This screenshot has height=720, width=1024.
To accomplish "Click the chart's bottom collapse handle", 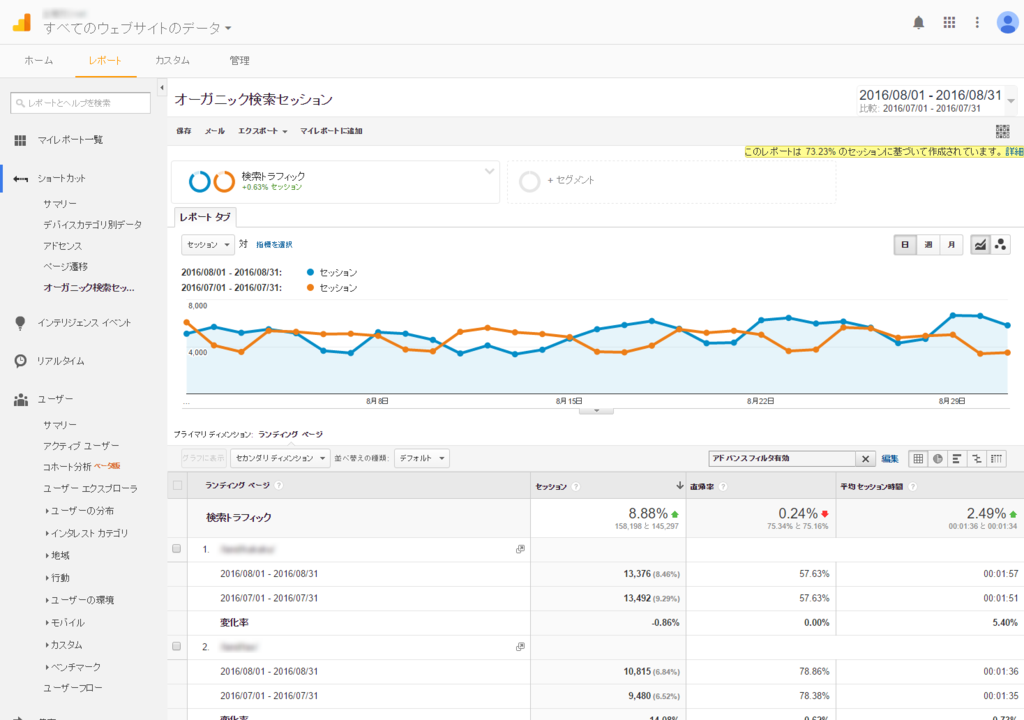I will tap(596, 411).
